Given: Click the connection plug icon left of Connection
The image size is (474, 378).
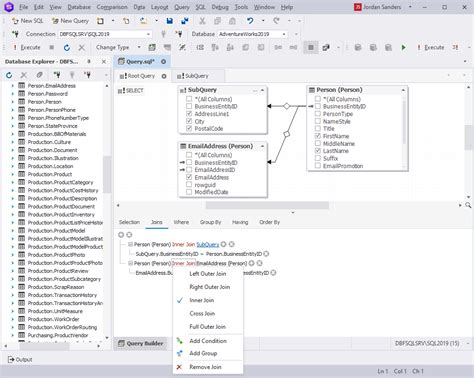Looking at the screenshot, I should (x=15, y=34).
